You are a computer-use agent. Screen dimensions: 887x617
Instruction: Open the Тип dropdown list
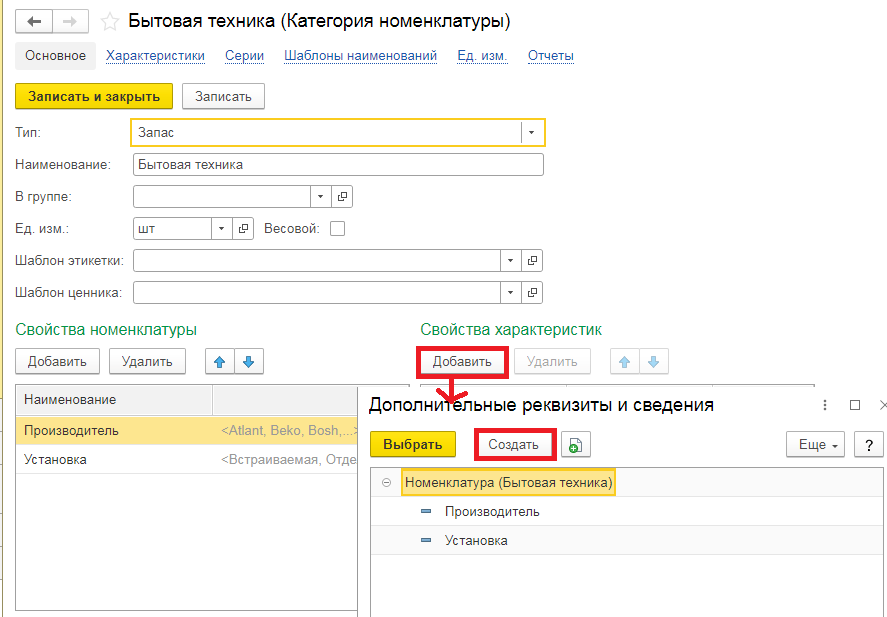(531, 133)
